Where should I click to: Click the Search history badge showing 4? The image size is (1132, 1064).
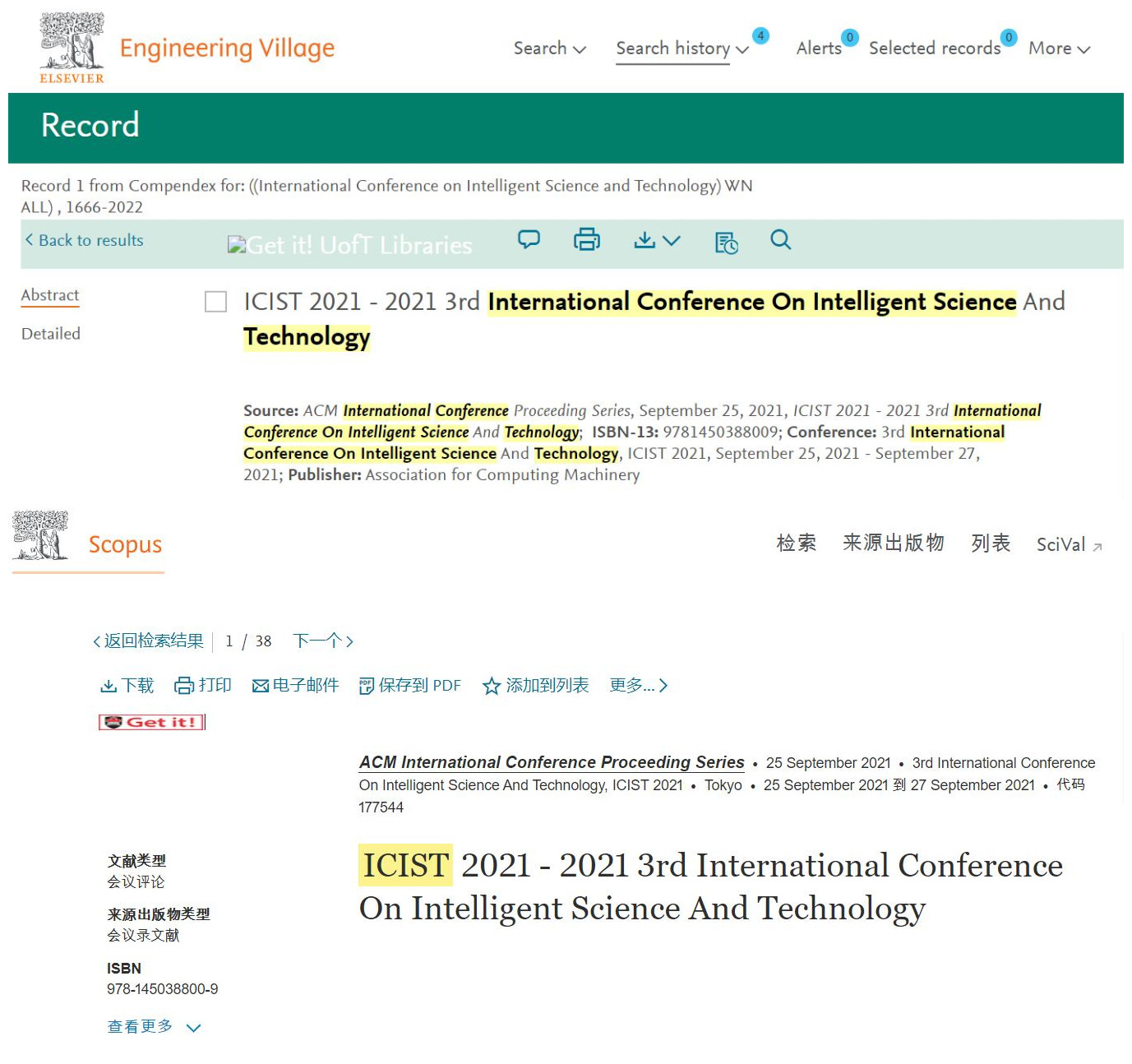(x=760, y=35)
